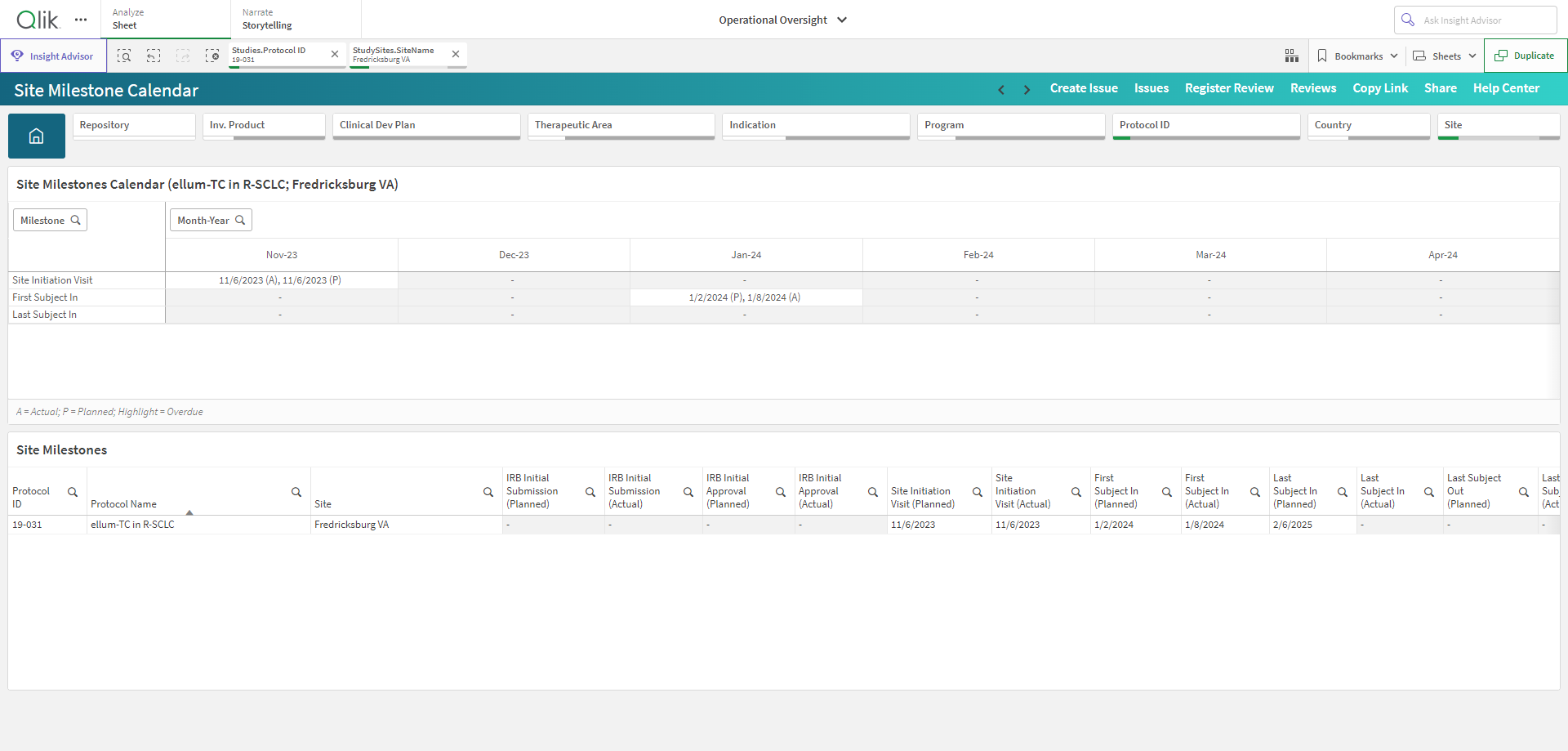Screen dimensions: 1568x751
Task: Go to previous sheet arrow
Action: coord(1001,90)
